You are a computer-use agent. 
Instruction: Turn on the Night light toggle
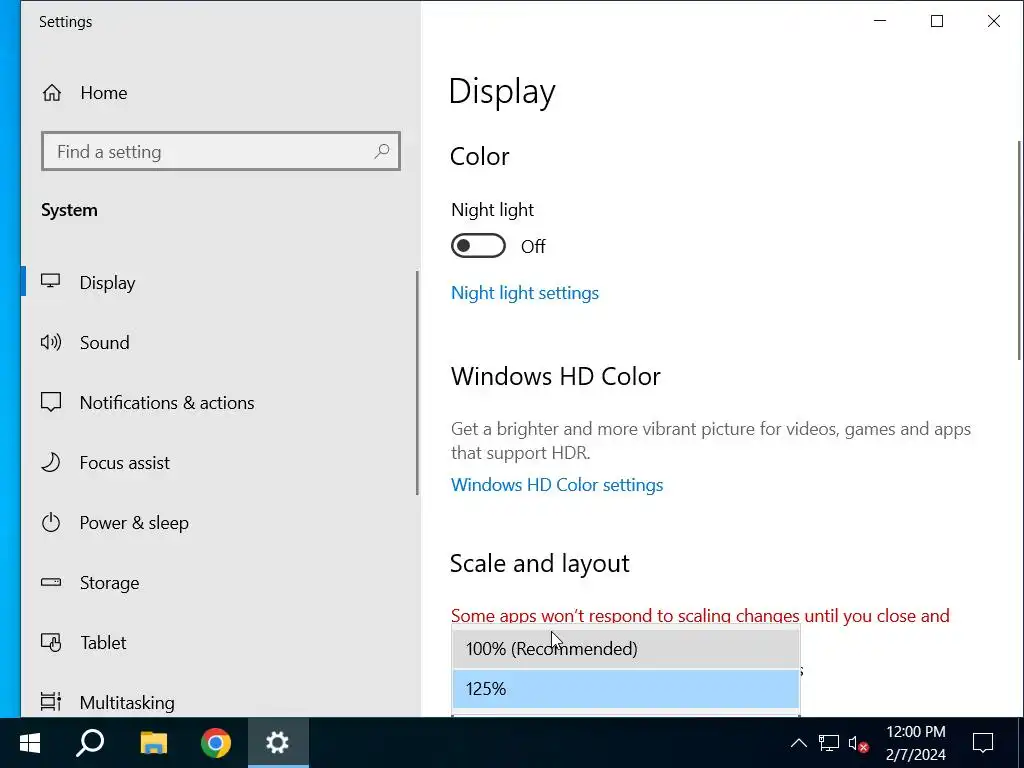tap(478, 246)
